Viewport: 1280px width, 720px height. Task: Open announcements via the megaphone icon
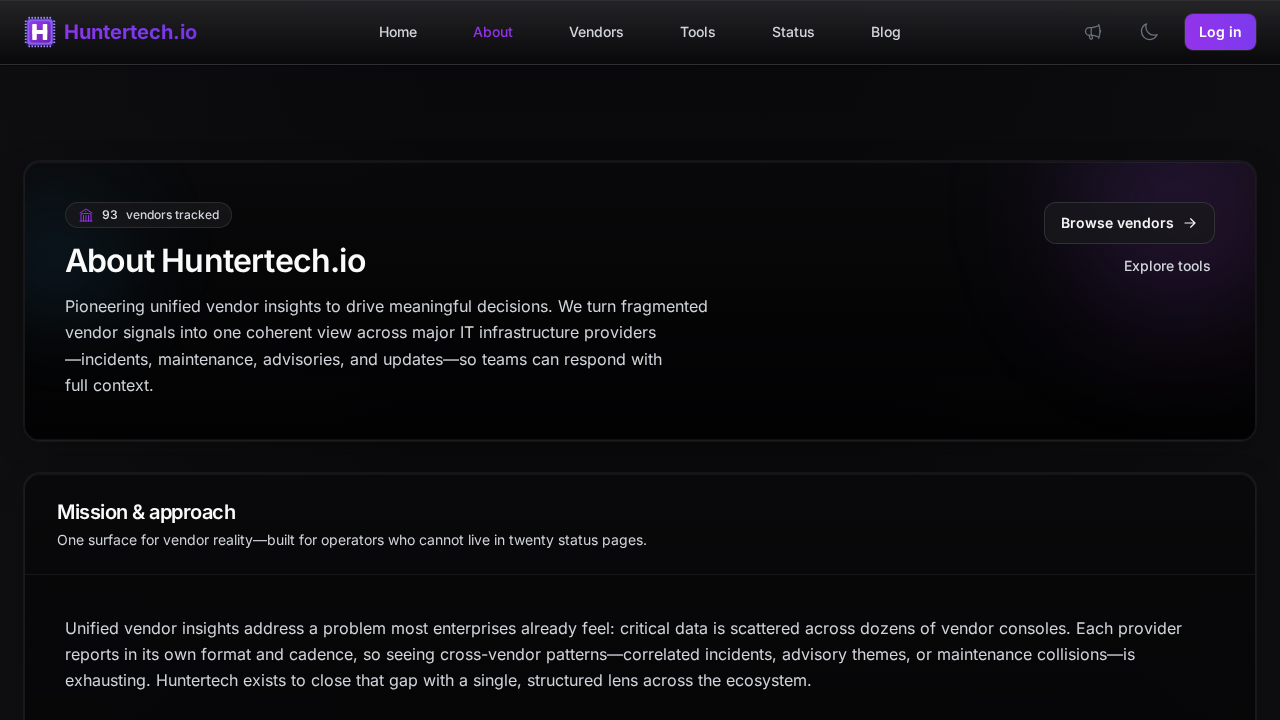pos(1093,32)
